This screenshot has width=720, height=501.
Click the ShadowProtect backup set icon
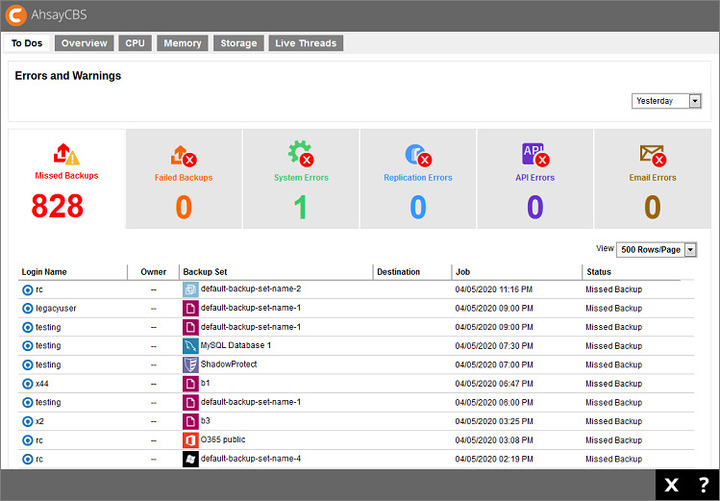click(190, 365)
